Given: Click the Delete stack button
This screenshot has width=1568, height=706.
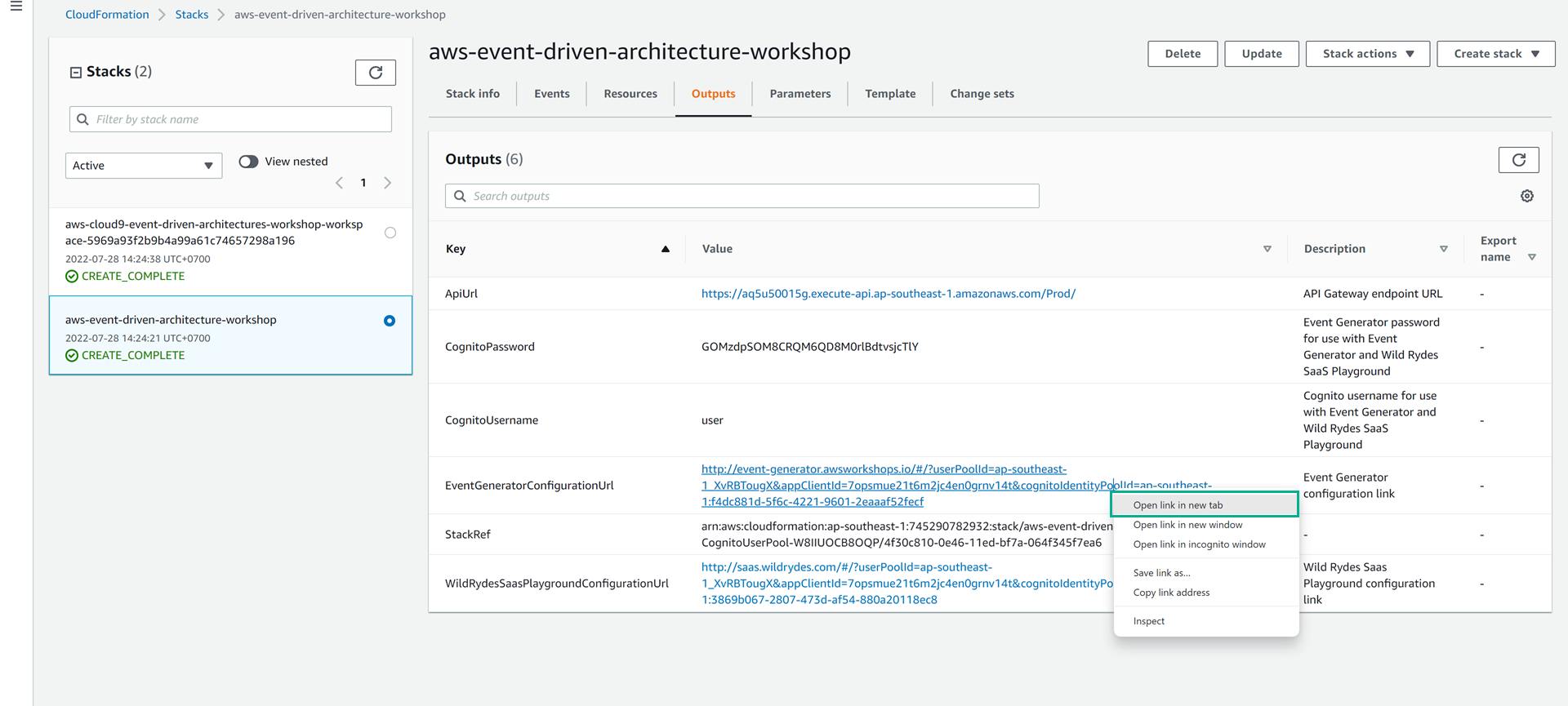Looking at the screenshot, I should 1183,54.
